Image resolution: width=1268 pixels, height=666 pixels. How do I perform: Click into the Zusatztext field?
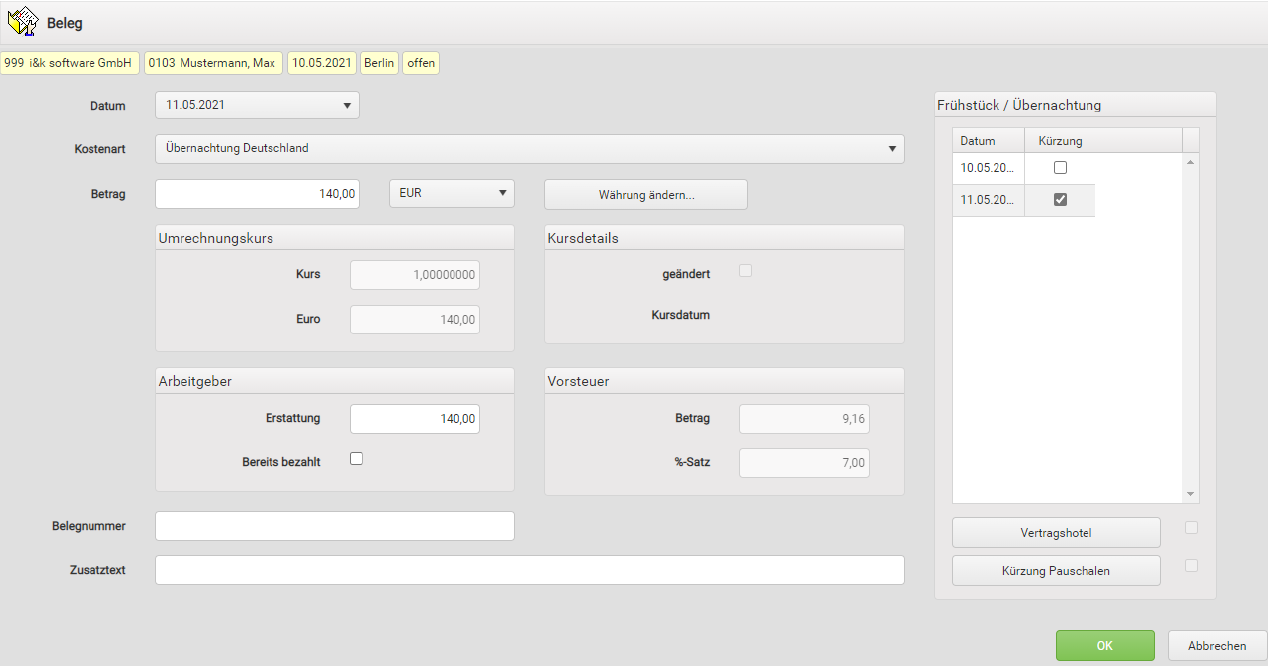coord(529,570)
